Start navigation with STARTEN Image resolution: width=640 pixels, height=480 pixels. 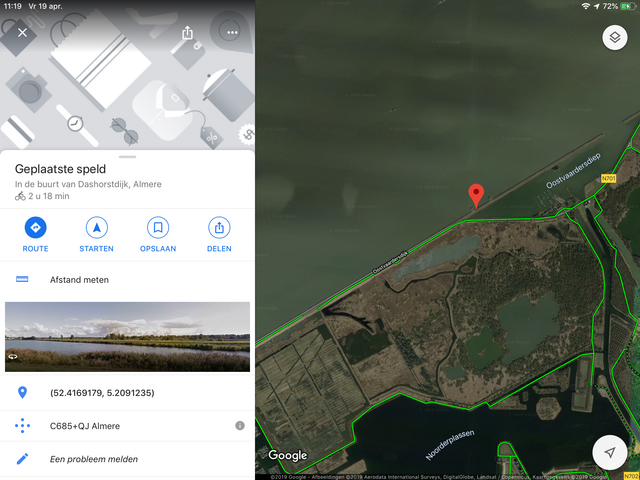pos(97,235)
